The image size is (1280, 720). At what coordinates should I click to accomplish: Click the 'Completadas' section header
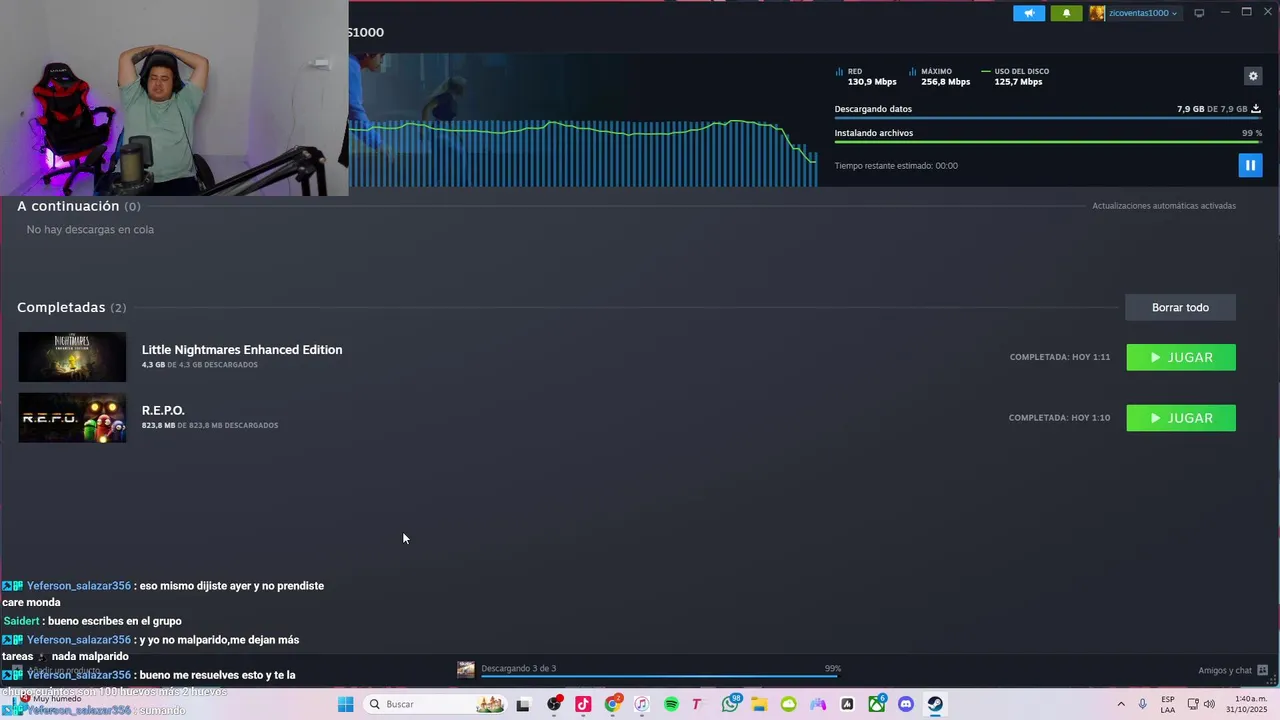pos(71,307)
